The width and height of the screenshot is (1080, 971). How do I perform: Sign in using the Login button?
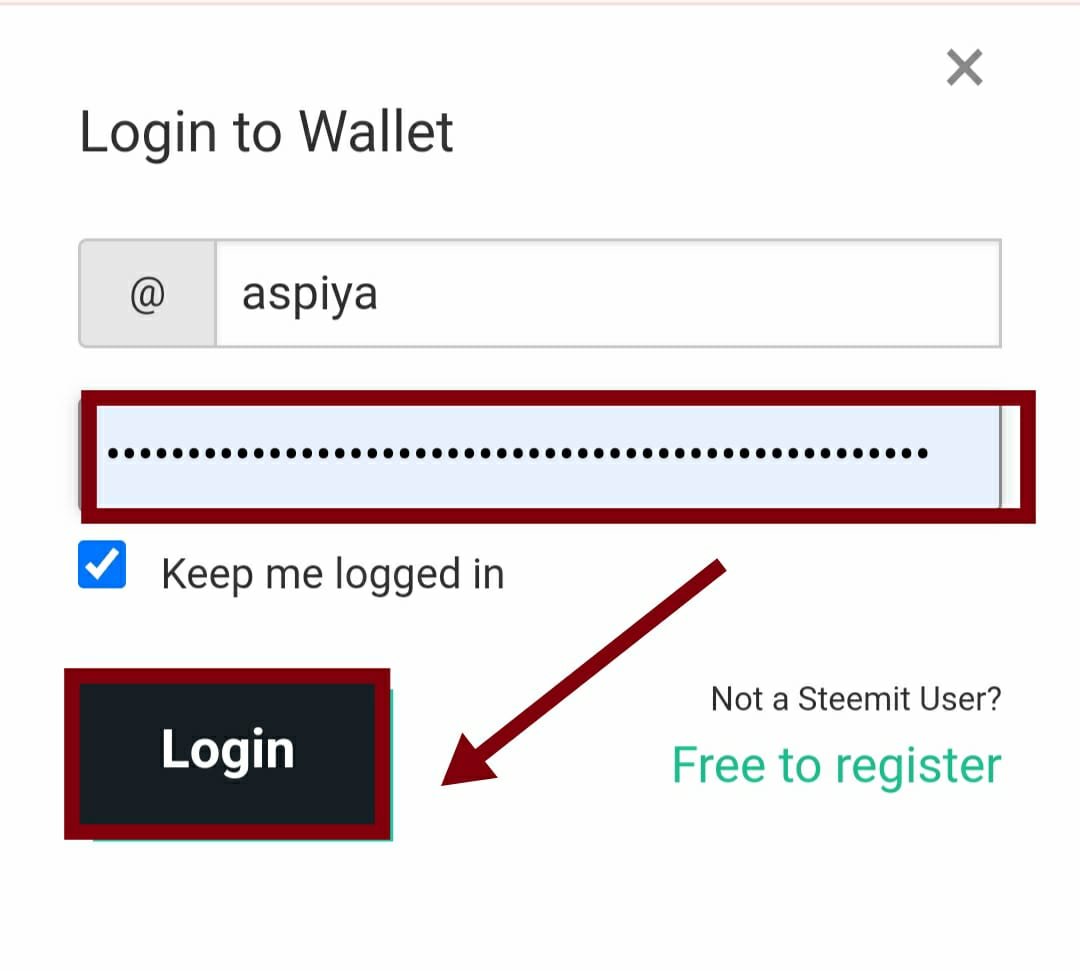227,754
